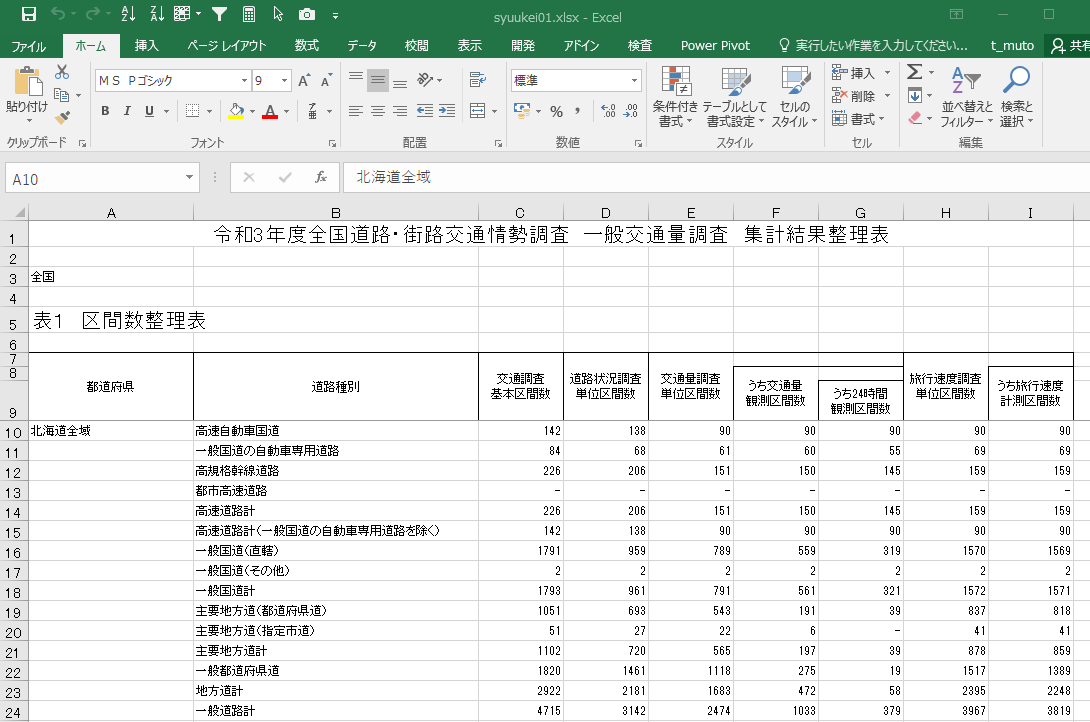Toggle underline formatting
1090x722 pixels.
149,111
